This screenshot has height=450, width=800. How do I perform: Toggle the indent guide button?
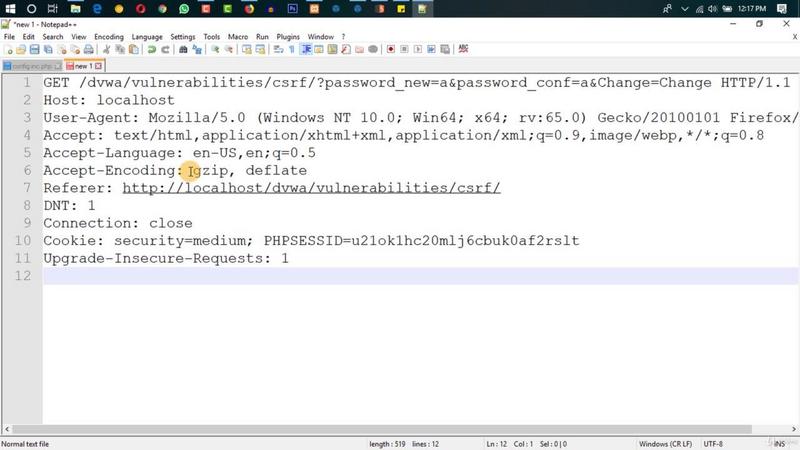point(306,49)
